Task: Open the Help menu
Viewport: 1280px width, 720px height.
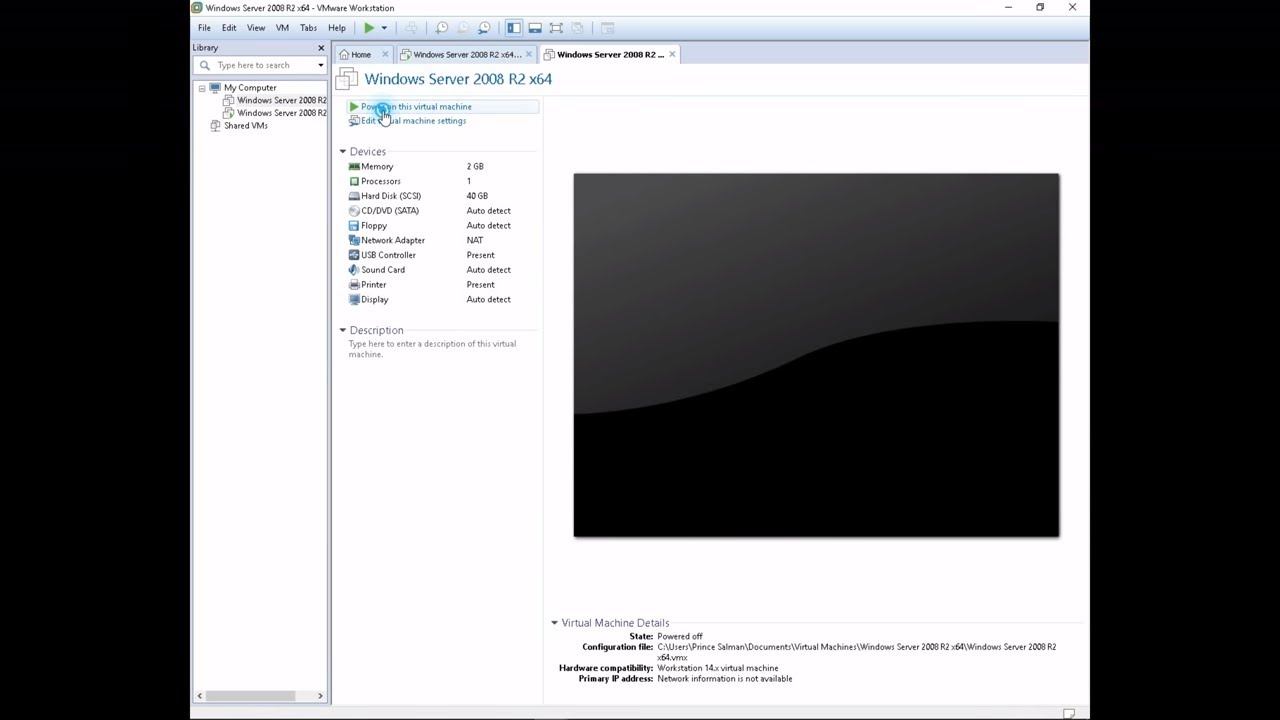Action: tap(337, 28)
